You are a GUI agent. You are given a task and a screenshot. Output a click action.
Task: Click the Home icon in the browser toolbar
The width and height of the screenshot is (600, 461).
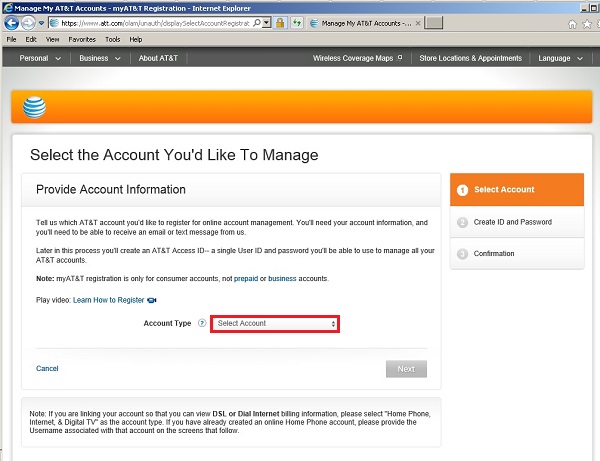pos(572,24)
